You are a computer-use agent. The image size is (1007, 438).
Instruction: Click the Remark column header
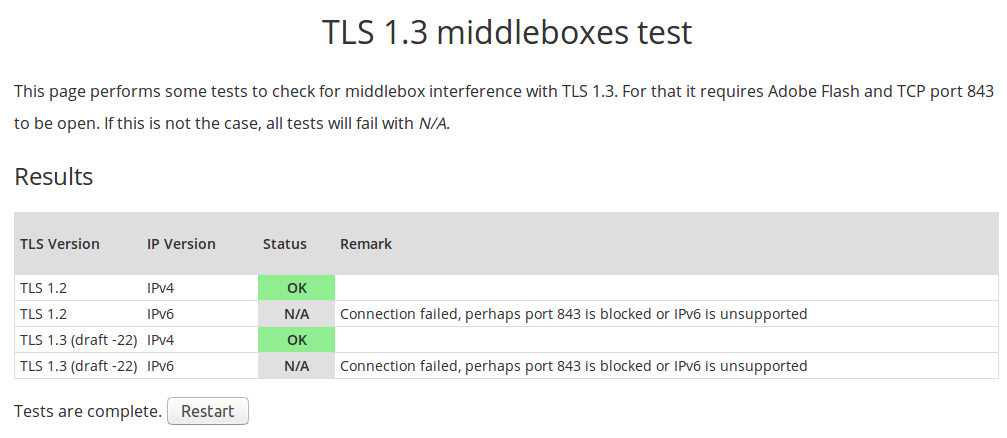click(366, 244)
